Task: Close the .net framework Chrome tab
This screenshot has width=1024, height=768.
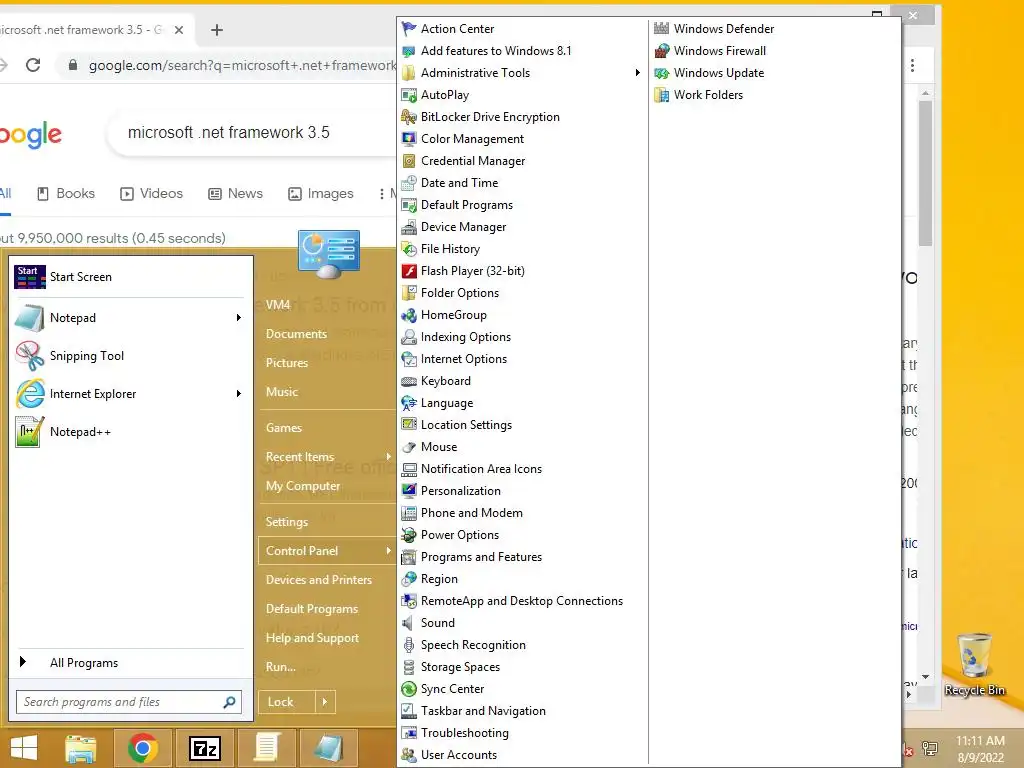Action: pyautogui.click(x=179, y=30)
